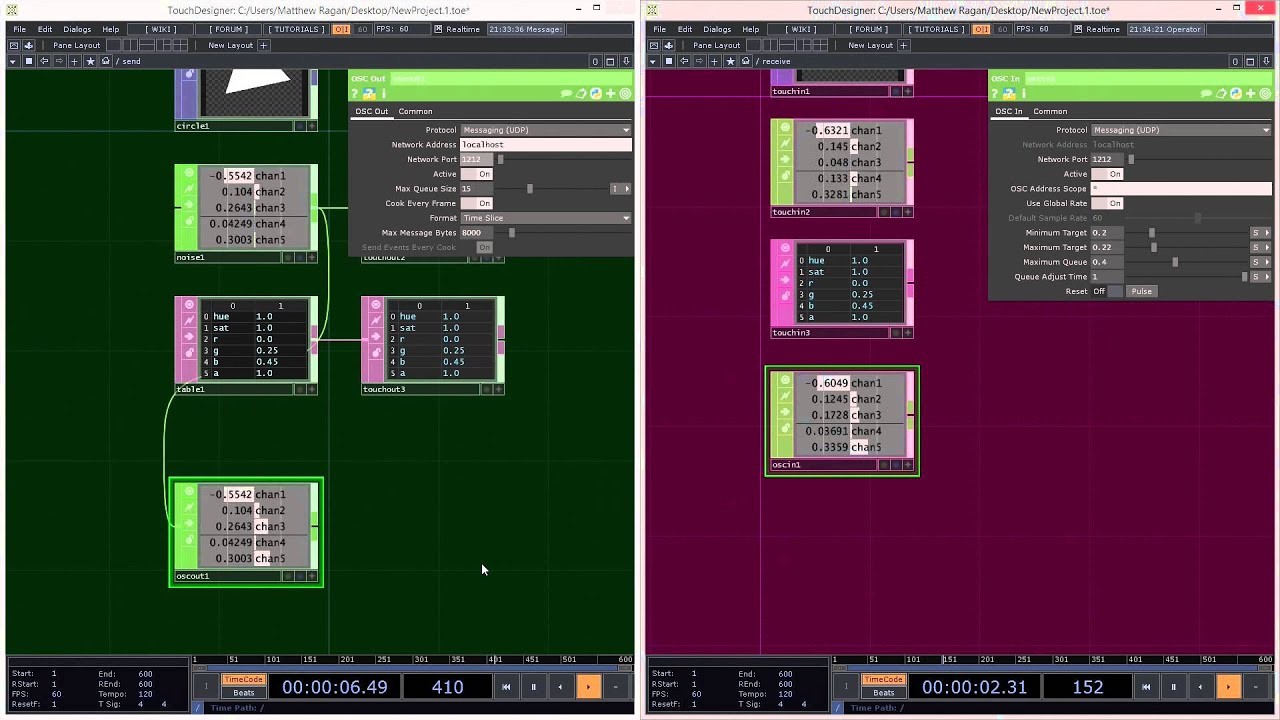Click the comment bubble icon in OSC In panel
Screen dimensions: 1280x720
pos(1206,94)
